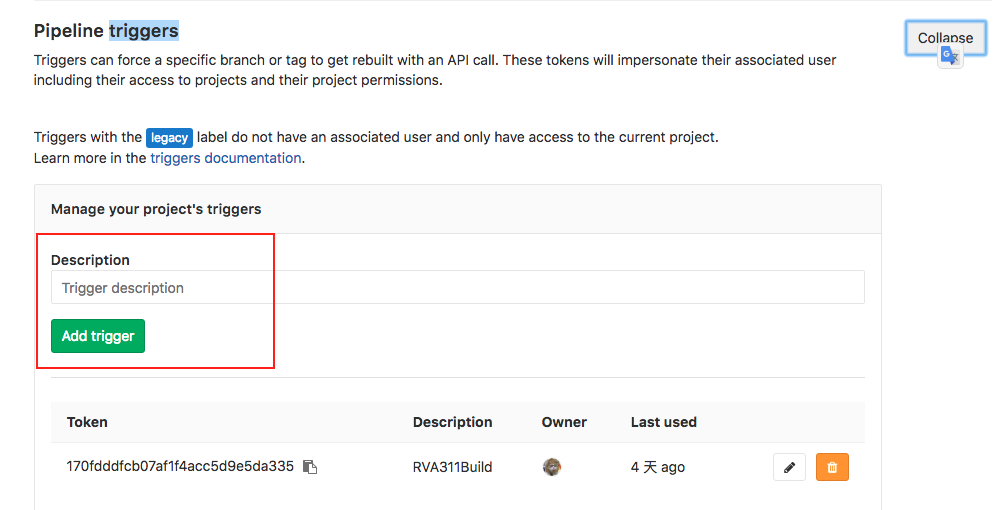
Task: Click the RVA311Build description cell
Action: pos(452,467)
